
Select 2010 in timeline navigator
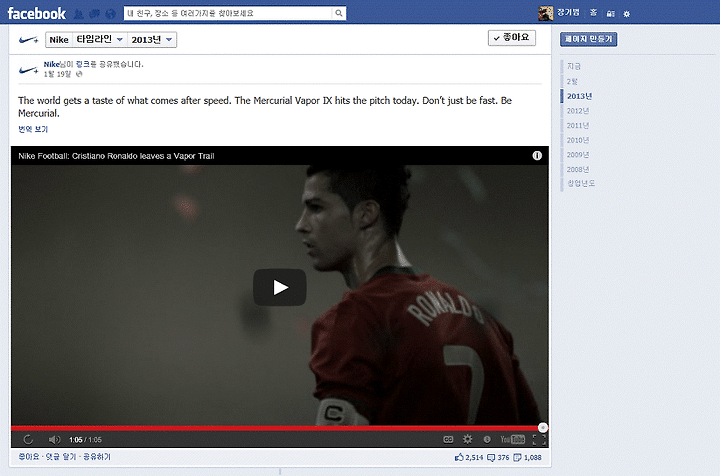[x=578, y=140]
